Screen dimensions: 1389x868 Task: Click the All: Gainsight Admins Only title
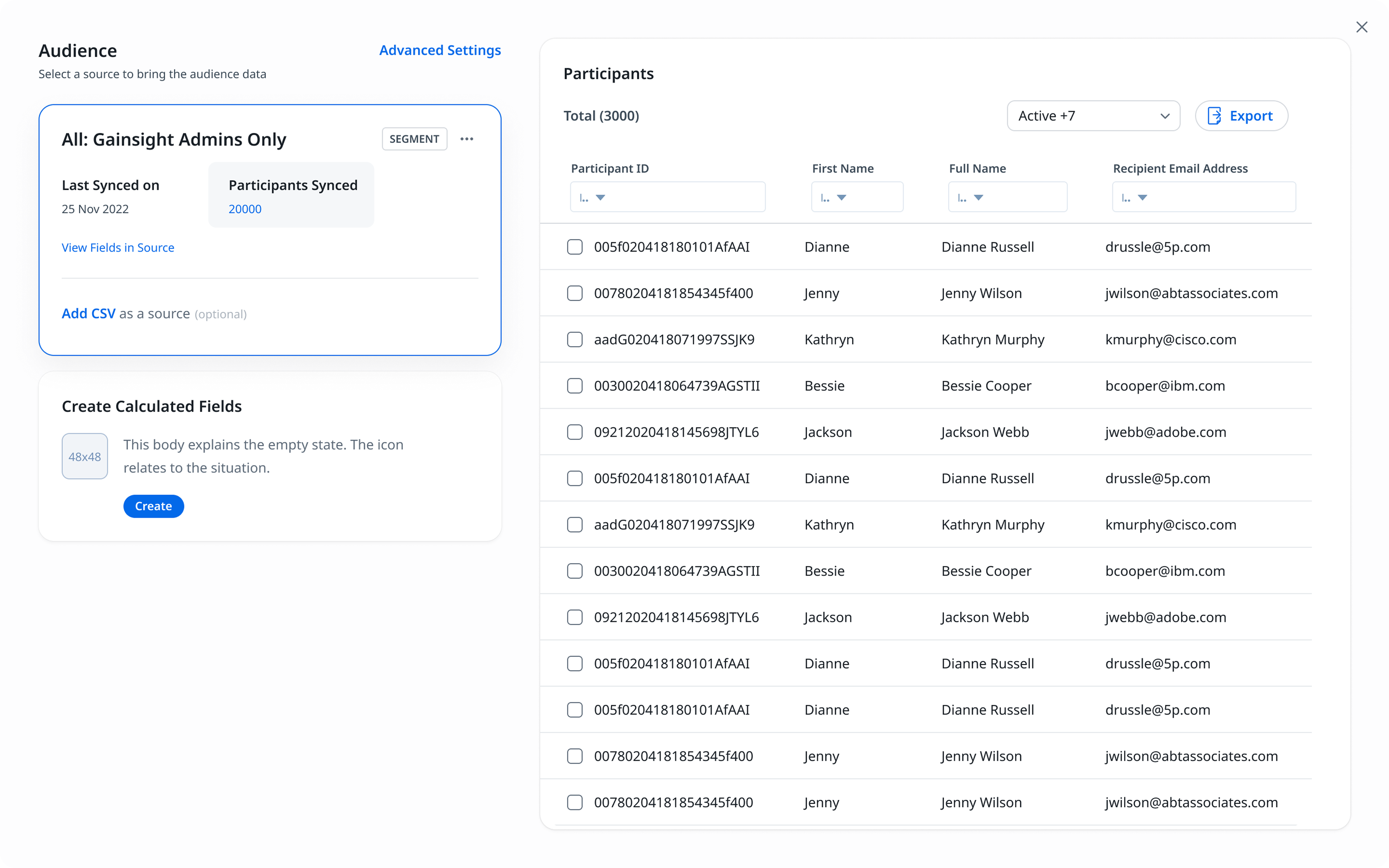pos(174,140)
